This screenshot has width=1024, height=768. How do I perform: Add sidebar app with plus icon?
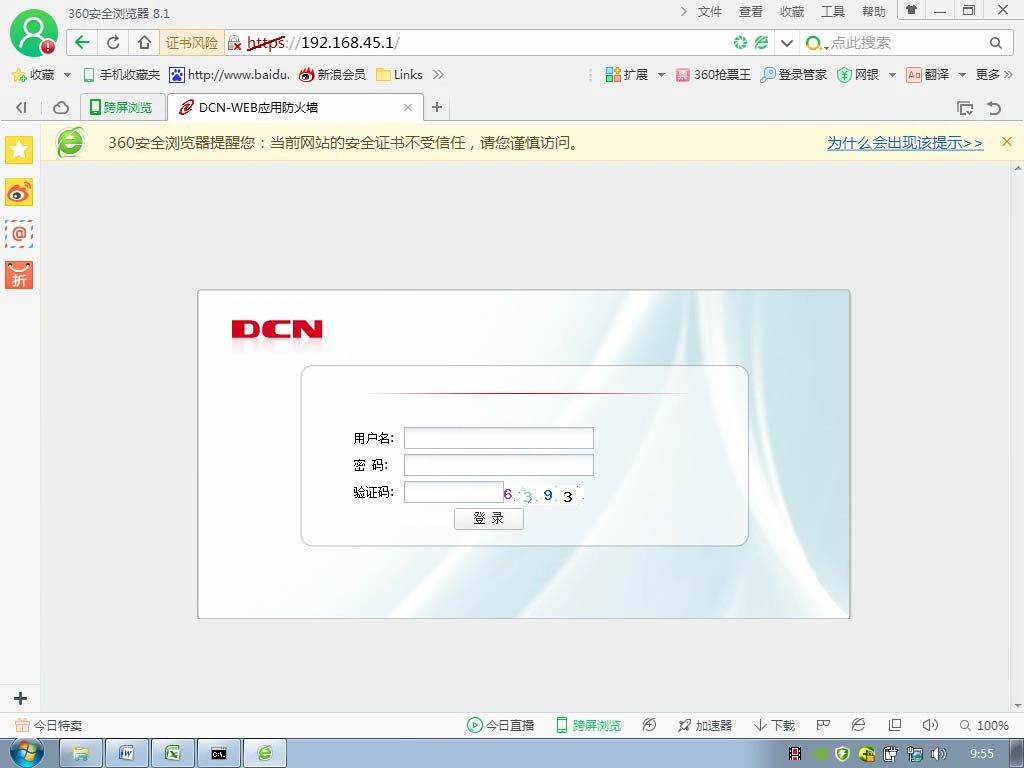point(20,698)
